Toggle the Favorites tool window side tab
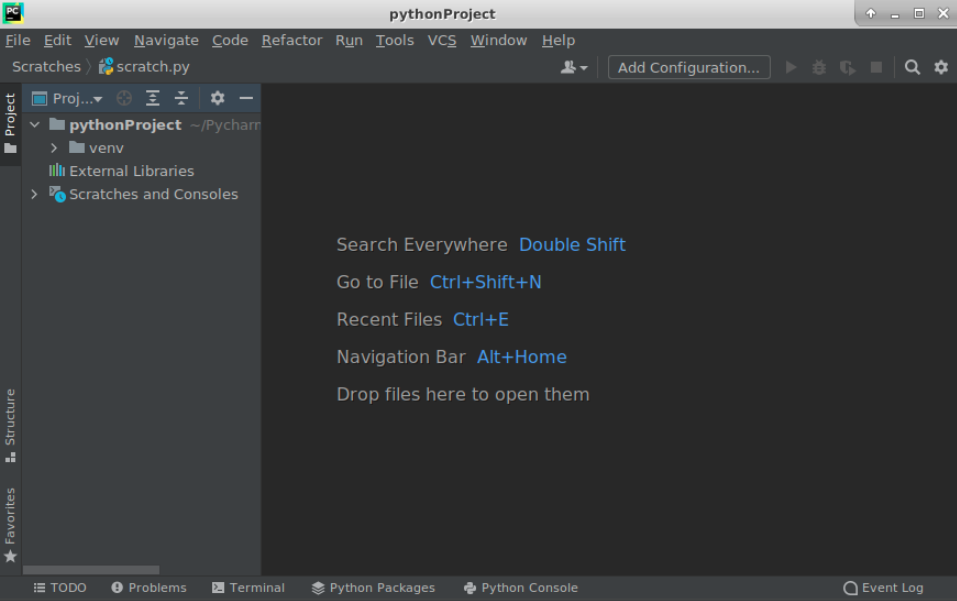This screenshot has height=601, width=957. [10, 524]
